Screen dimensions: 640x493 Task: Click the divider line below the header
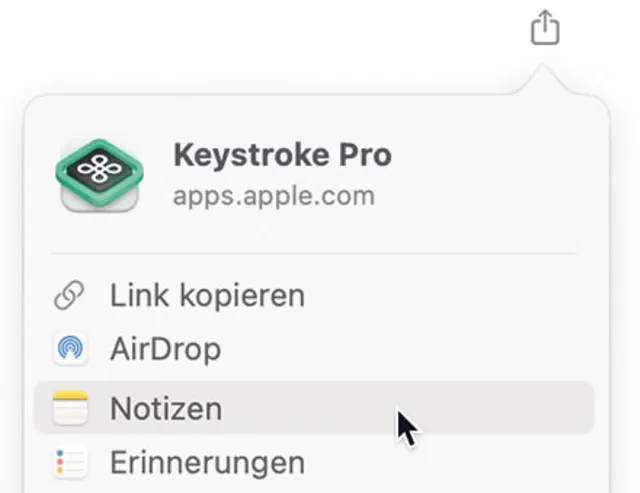pos(314,254)
